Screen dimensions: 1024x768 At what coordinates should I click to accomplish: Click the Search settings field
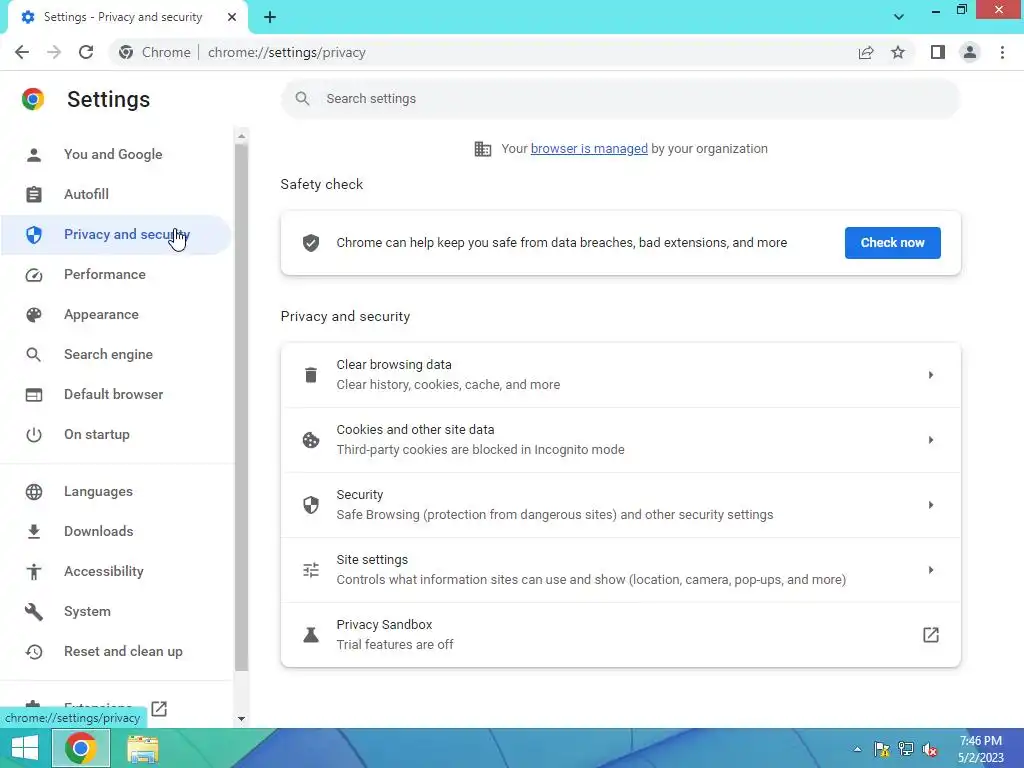(620, 99)
